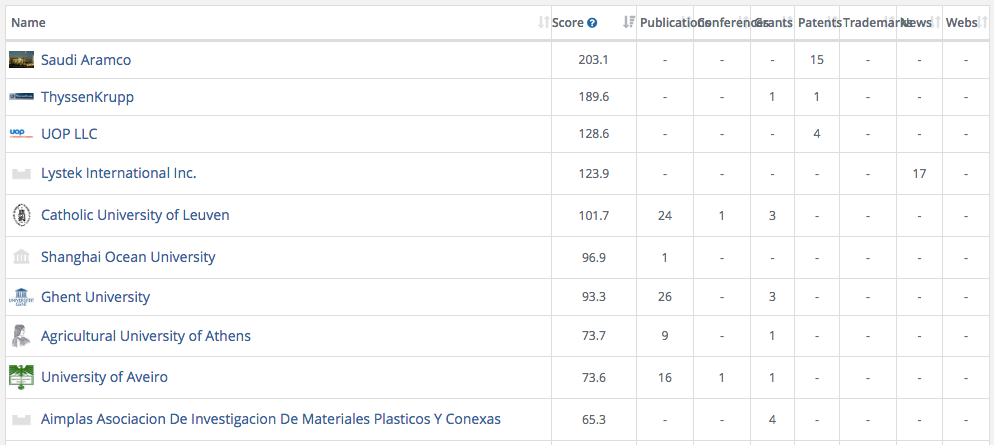The height and width of the screenshot is (445, 994).
Task: Open ThyssenKrupp organization link
Action: point(87,97)
